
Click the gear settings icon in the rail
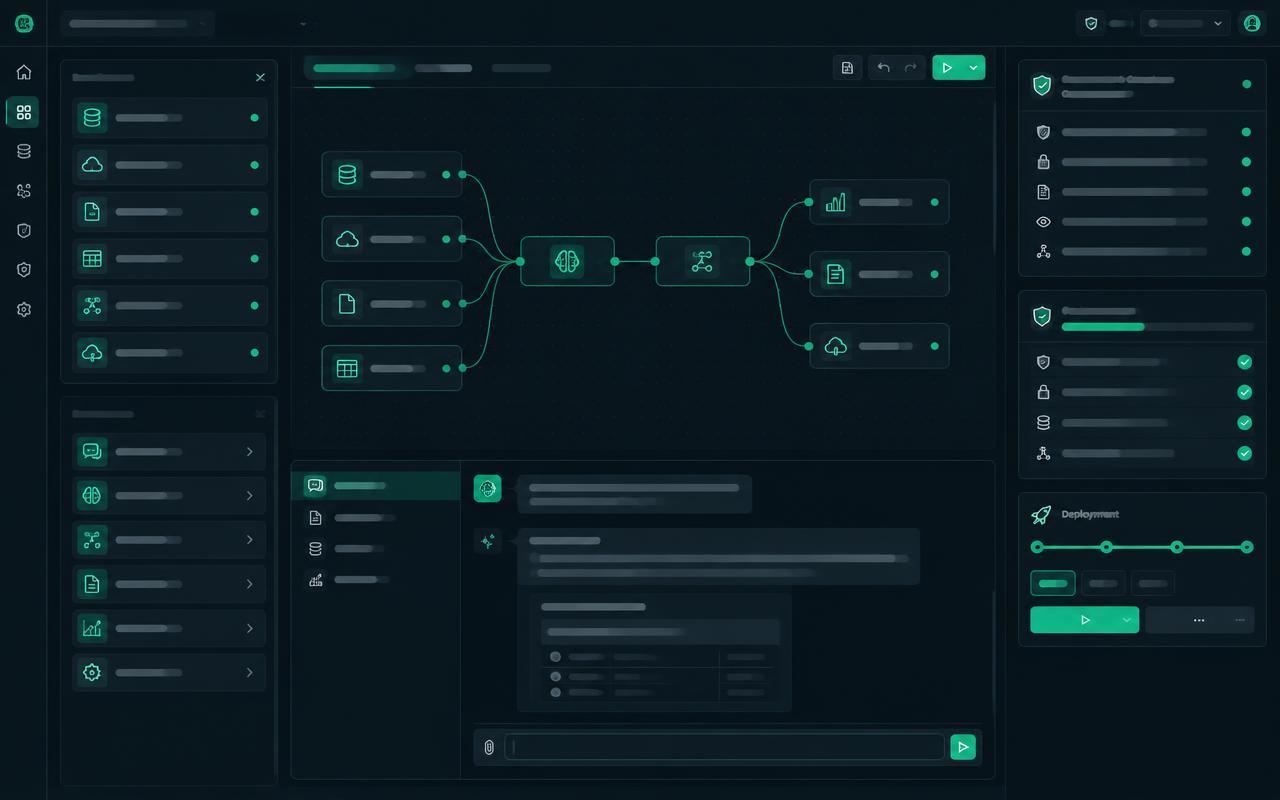coord(24,310)
